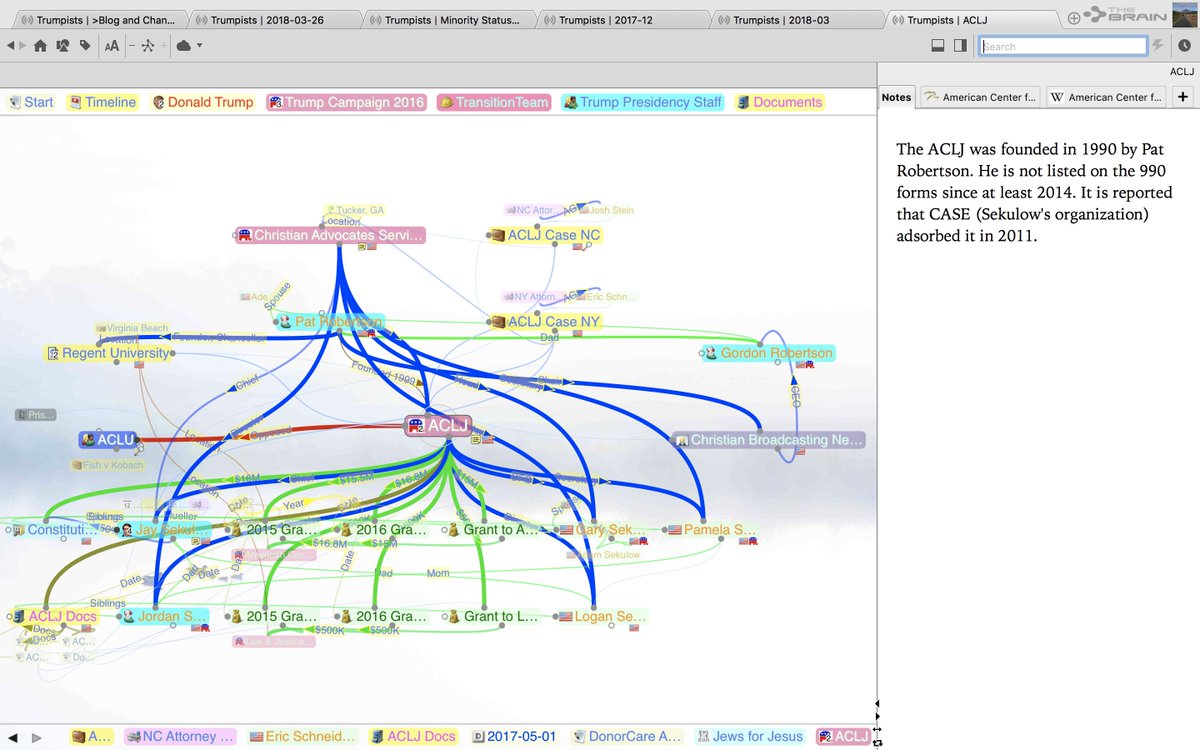Open first American Center attachment tab
Image resolution: width=1200 pixels, height=750 pixels.
pyautogui.click(x=980, y=97)
